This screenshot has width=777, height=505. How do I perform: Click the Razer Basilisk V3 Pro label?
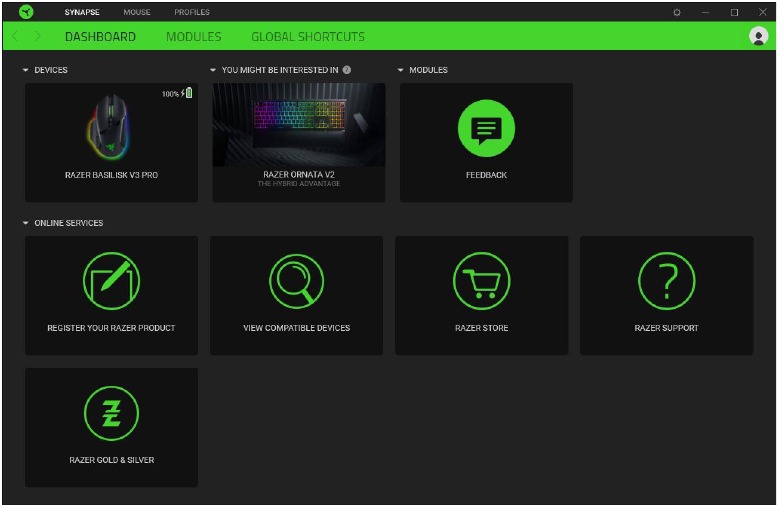tap(111, 175)
